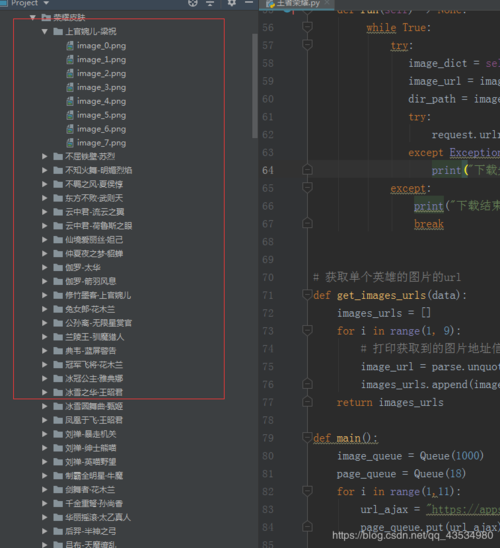
Task: Click the 修竹墨客-上官婉儿 folder icon
Action: click(x=58, y=295)
